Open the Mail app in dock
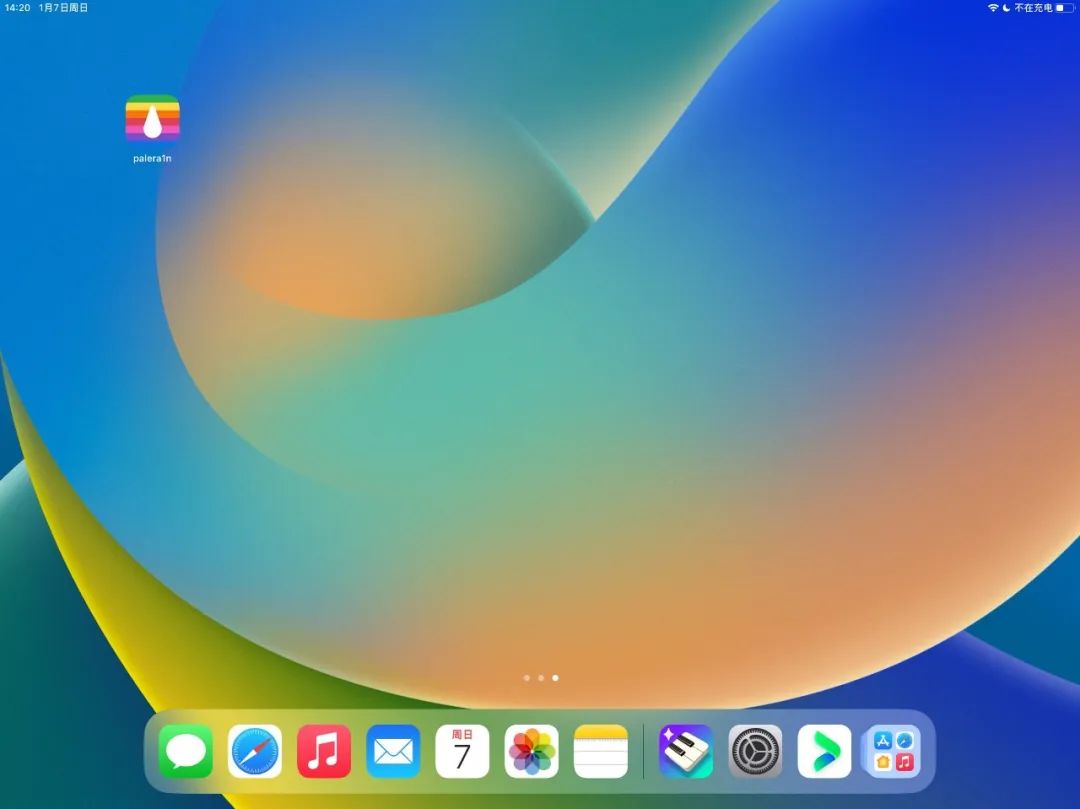 393,751
